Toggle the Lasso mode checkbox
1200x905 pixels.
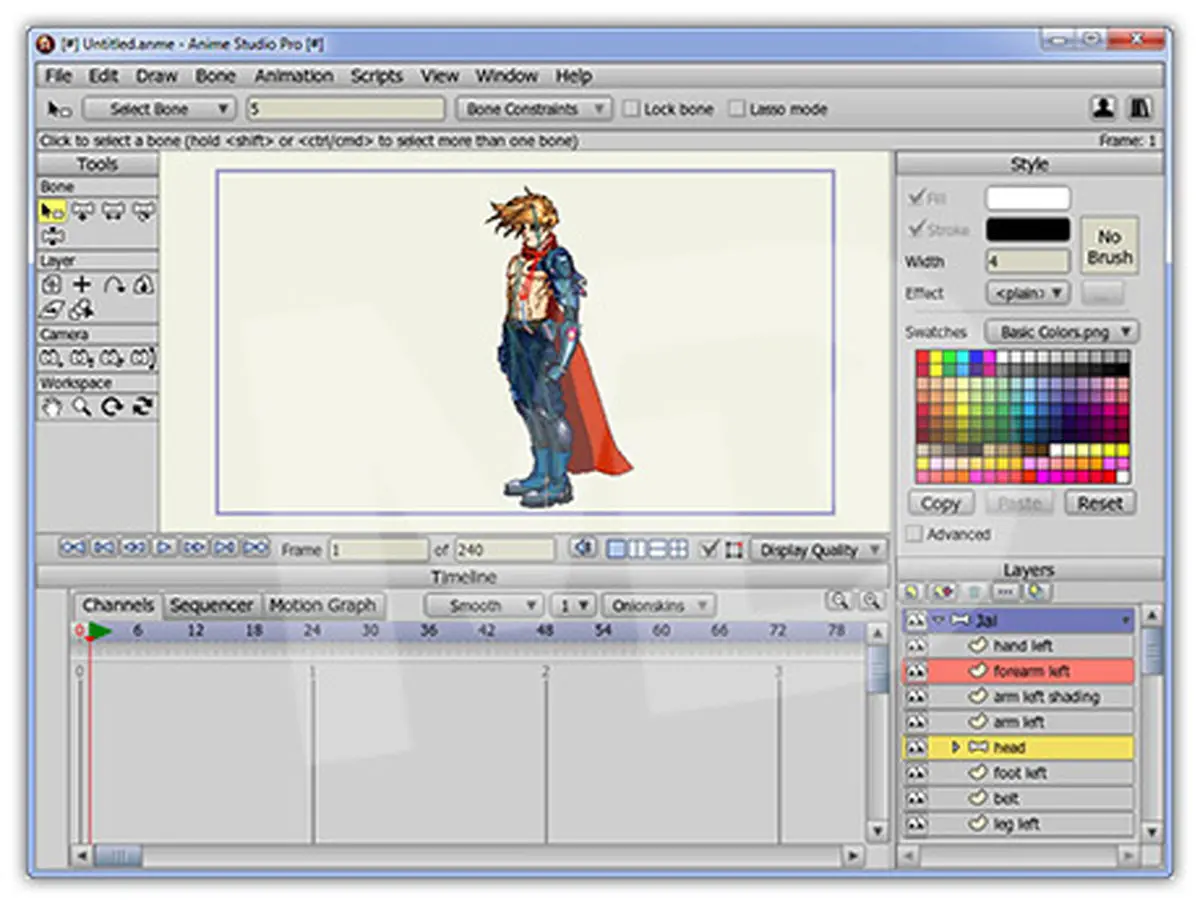(737, 109)
